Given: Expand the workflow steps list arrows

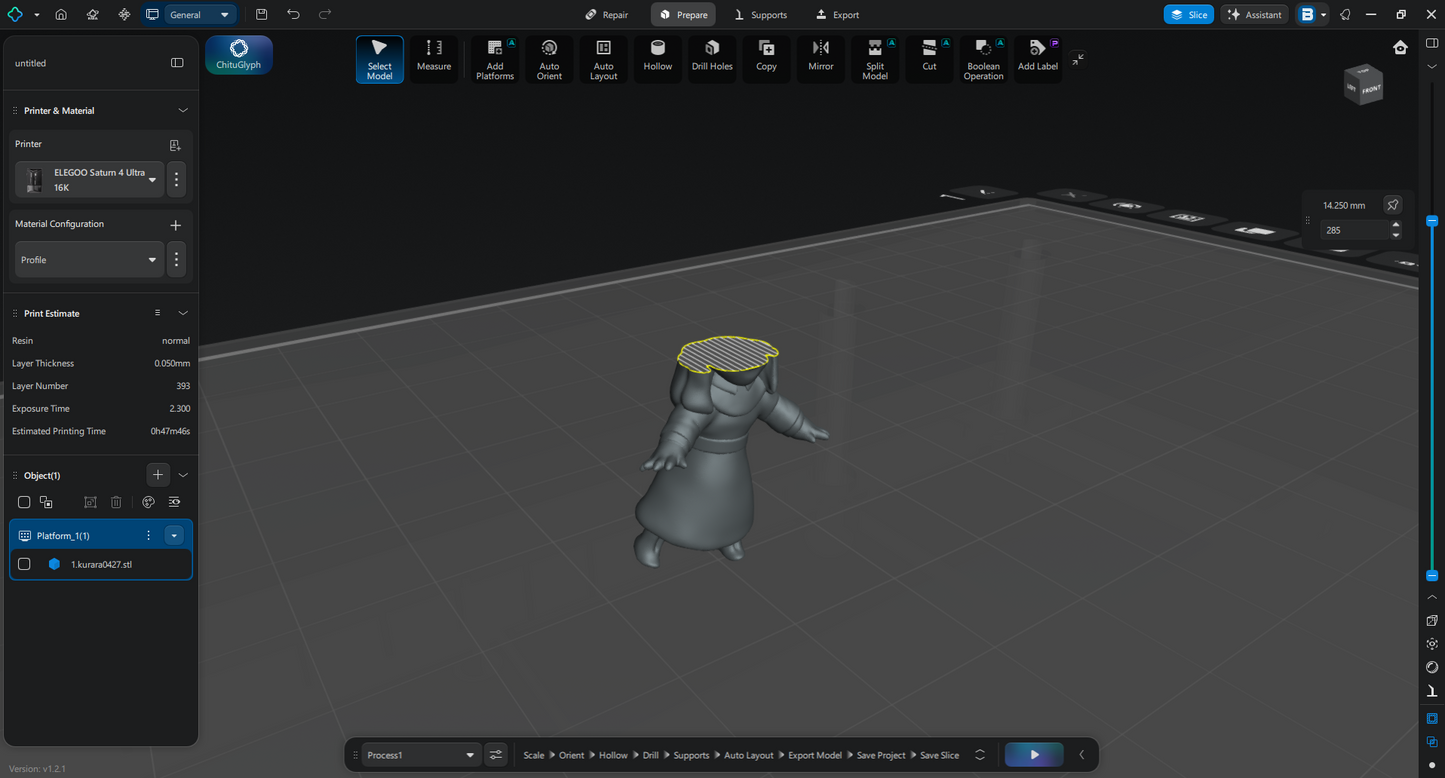Looking at the screenshot, I should point(980,755).
